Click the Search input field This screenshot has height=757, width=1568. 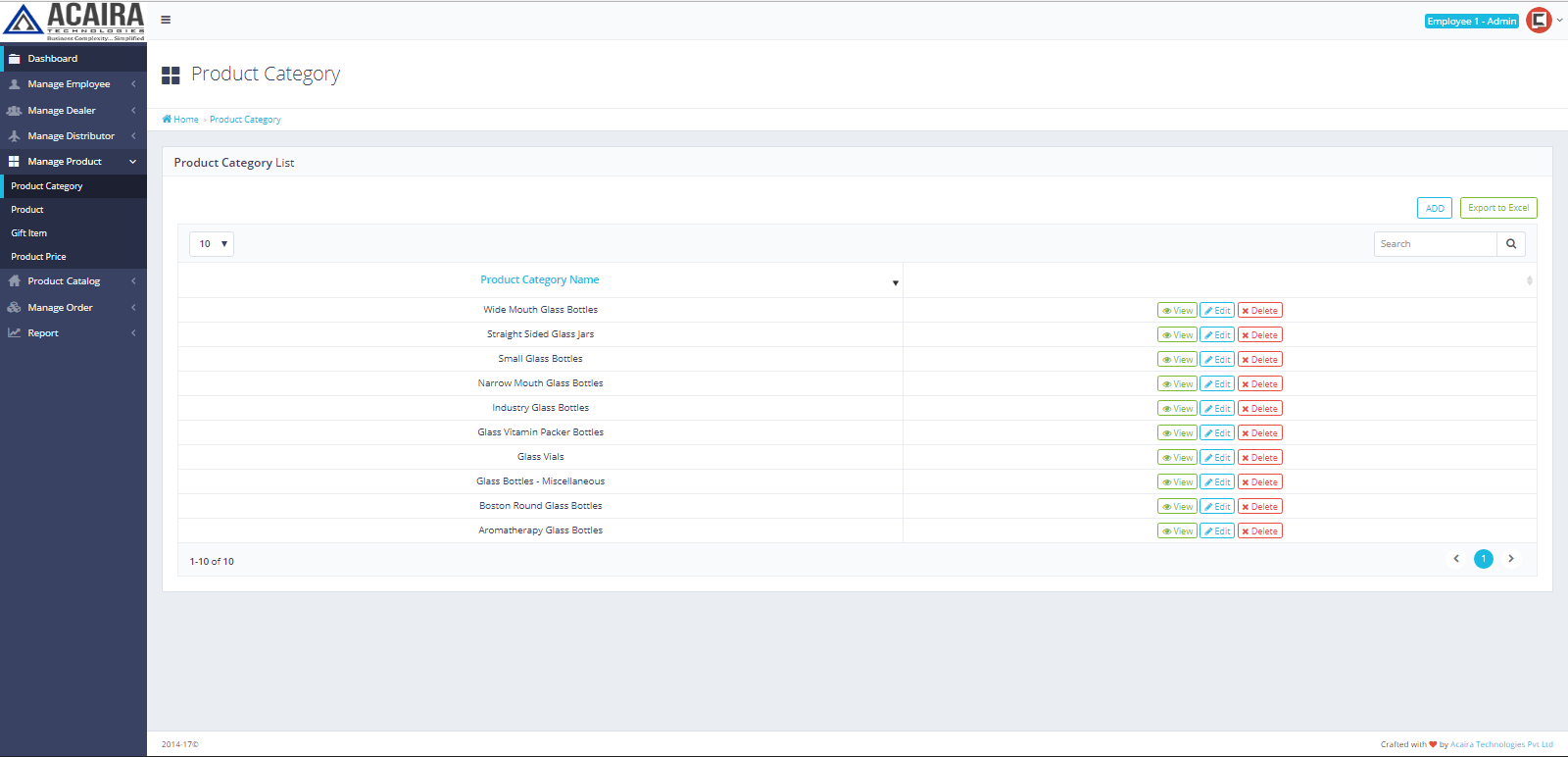[x=1435, y=244]
